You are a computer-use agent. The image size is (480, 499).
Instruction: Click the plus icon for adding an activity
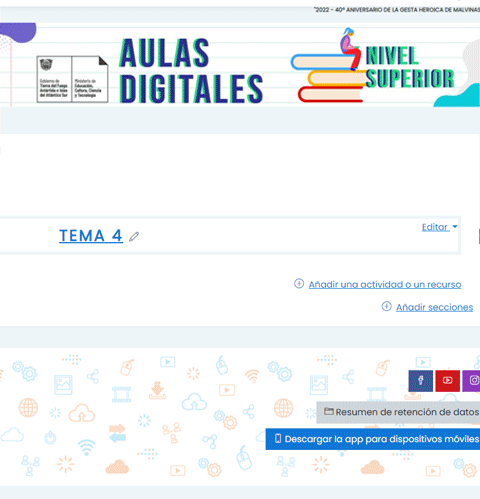[299, 284]
